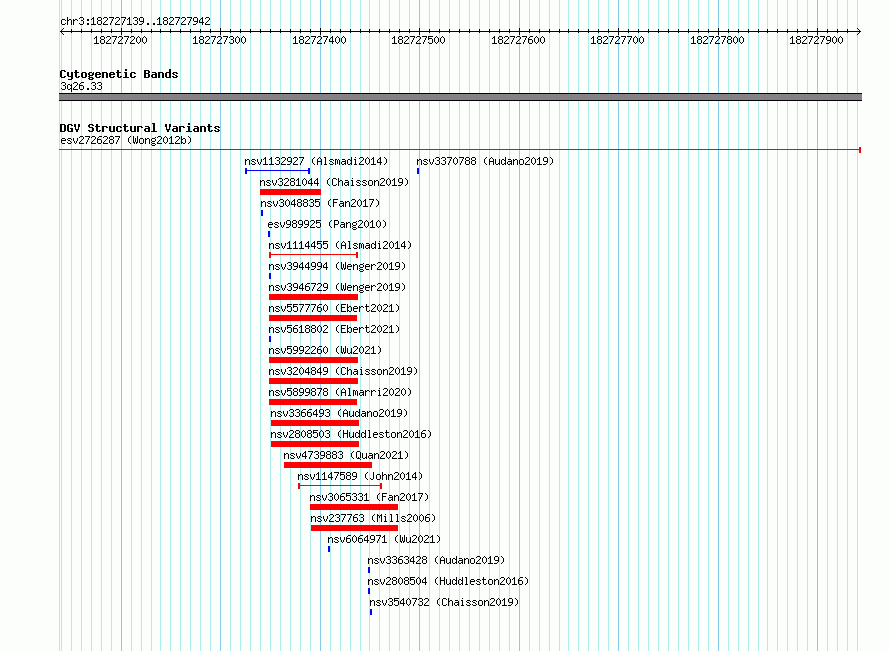Open nsv5577760 (Ebert2021) variant label
Screen dimensions: 890x651
pos(334,308)
